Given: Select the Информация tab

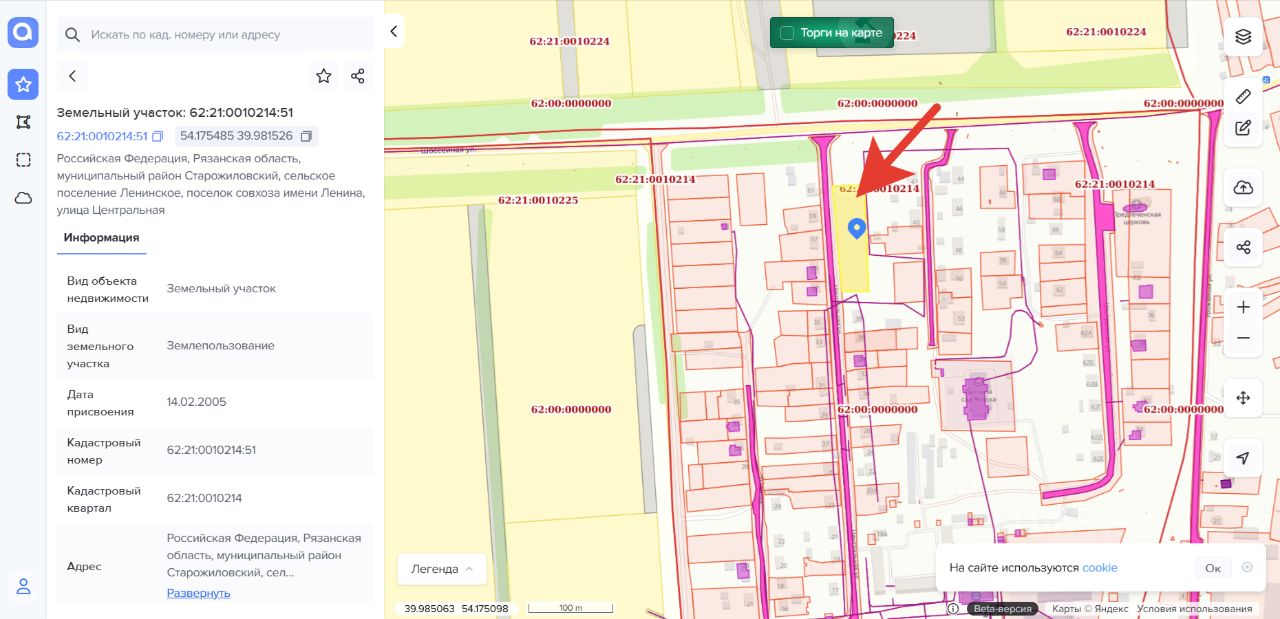Looking at the screenshot, I should pos(101,238).
